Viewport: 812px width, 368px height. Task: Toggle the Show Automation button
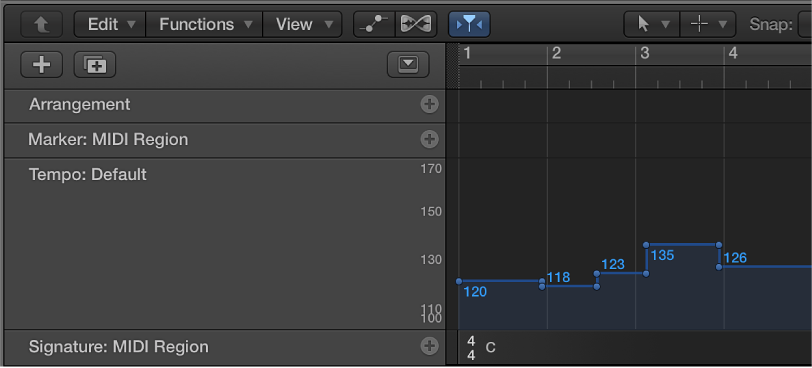coord(374,24)
